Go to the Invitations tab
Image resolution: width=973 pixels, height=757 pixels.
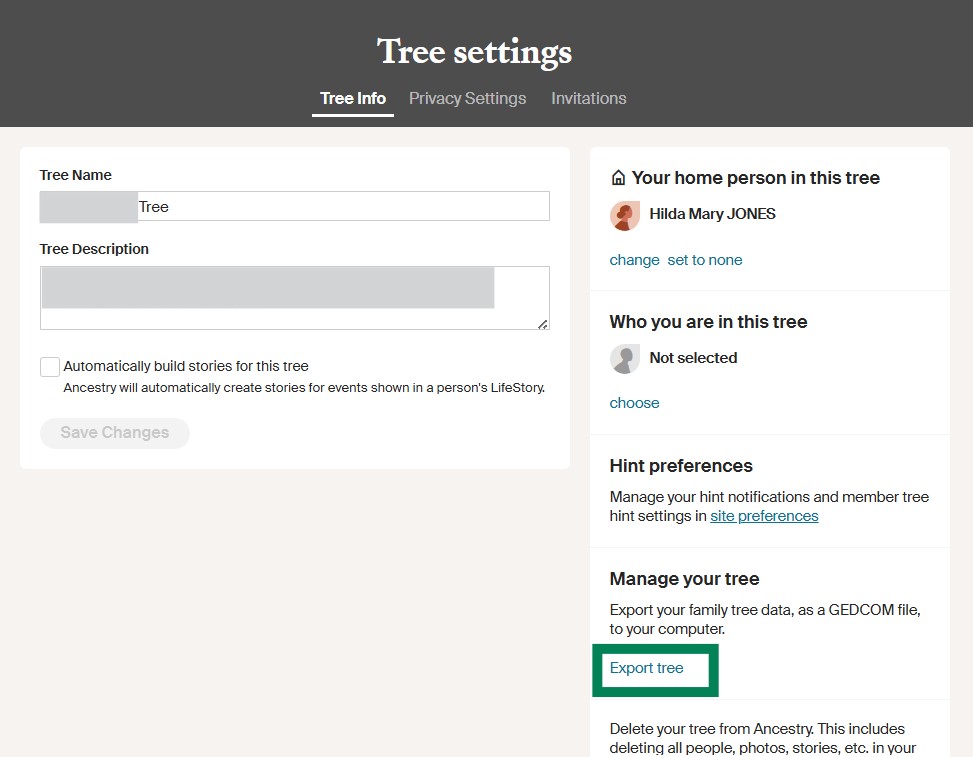pos(588,98)
